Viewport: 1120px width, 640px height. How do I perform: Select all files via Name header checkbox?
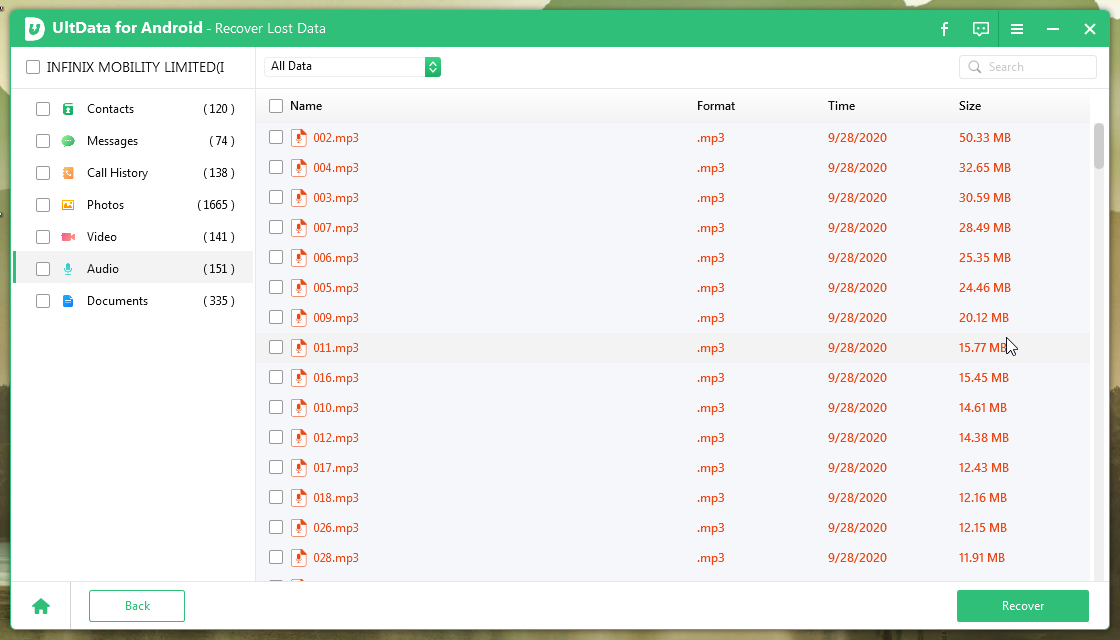pos(276,106)
